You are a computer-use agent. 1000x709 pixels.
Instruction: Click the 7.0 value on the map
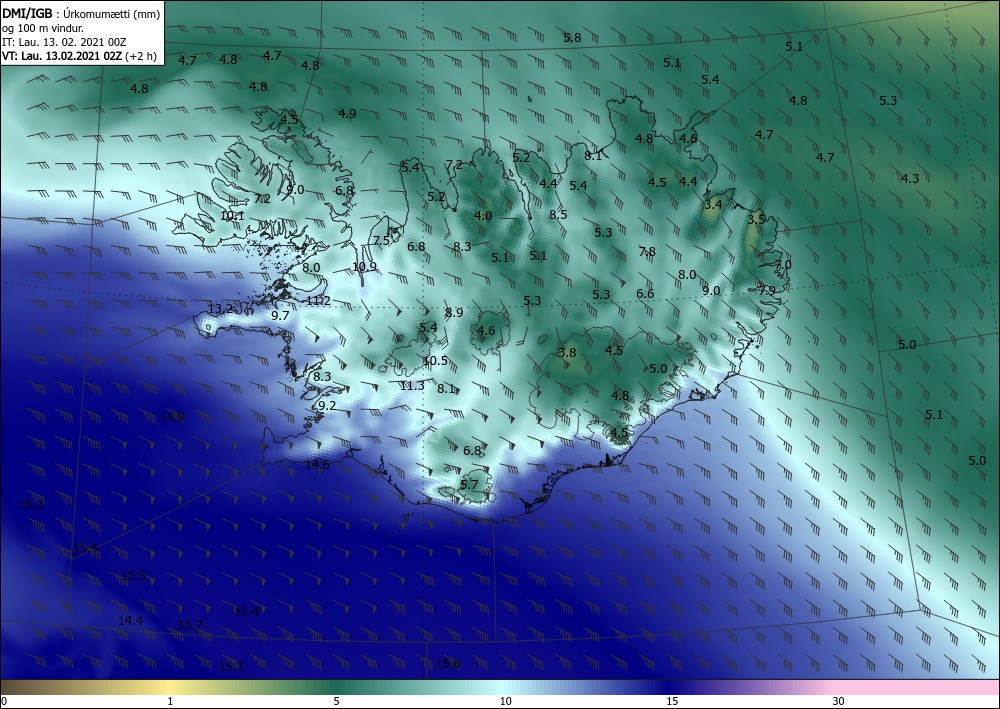pyautogui.click(x=783, y=265)
